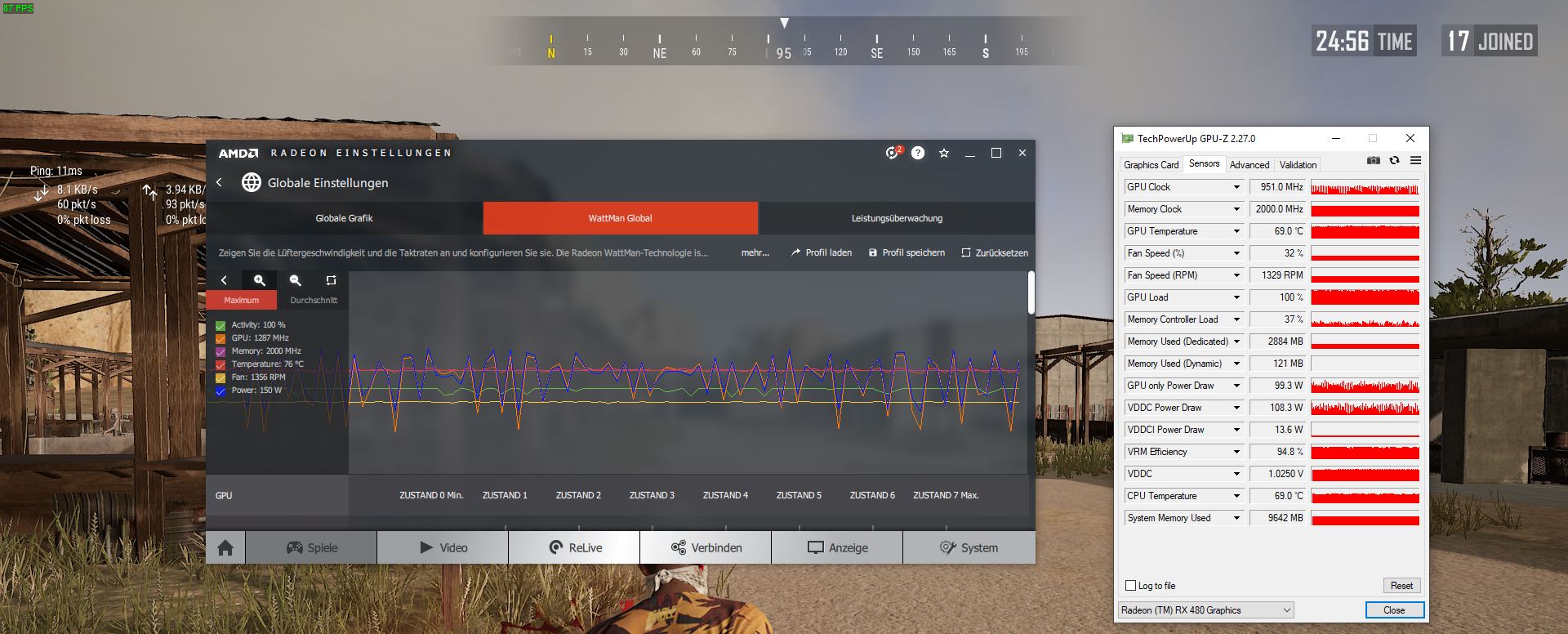Click the Radeon settings vertical scrollbar
The image size is (1568, 634).
[x=1031, y=292]
